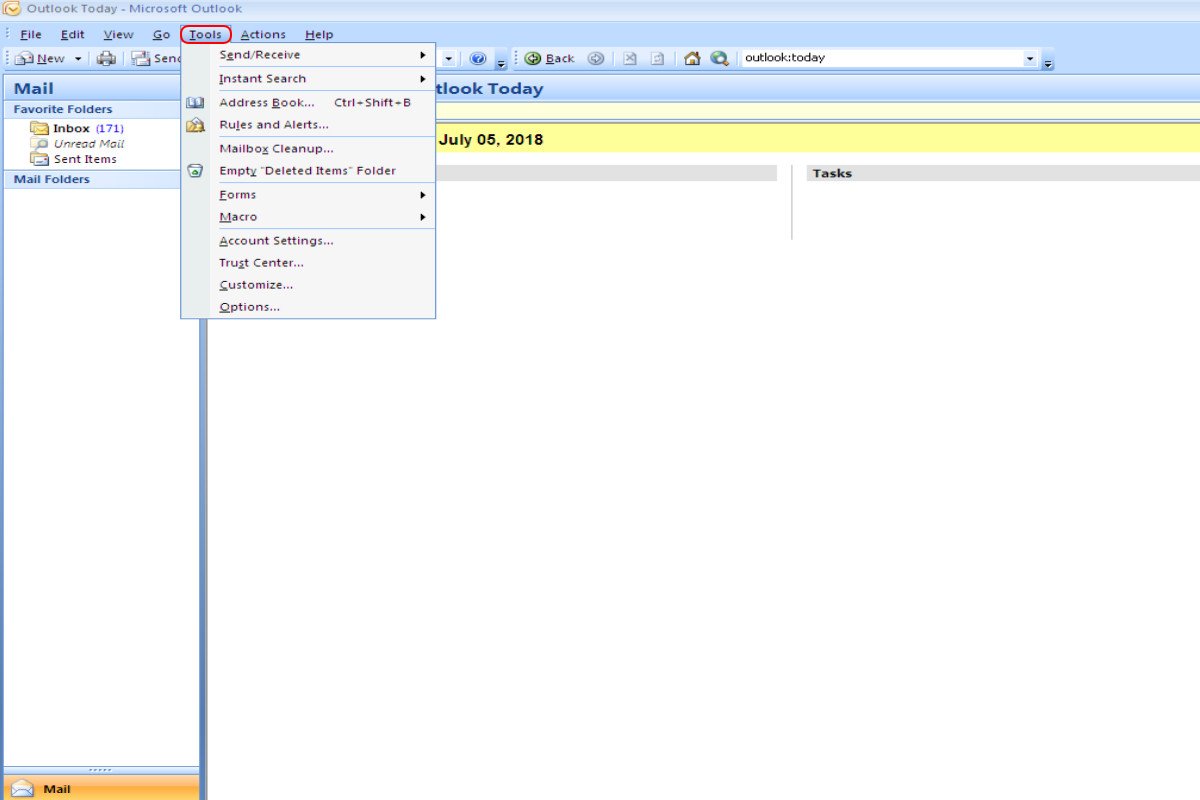
Task: Click the Mail pane title
Action: click(x=34, y=88)
